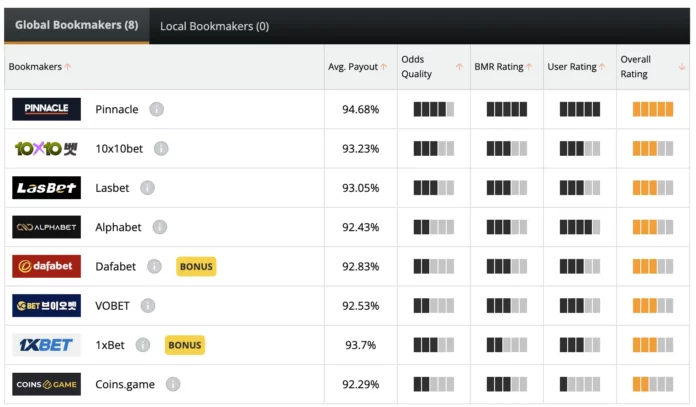The image size is (696, 407).
Task: Show VOBET info icon details
Action: point(148,305)
